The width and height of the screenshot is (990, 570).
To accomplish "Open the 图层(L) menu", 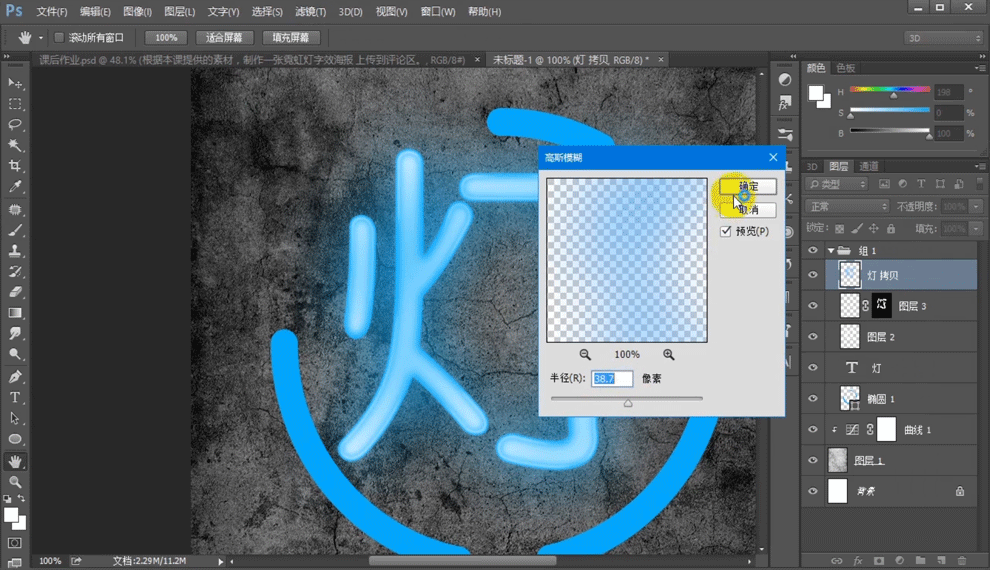I will coord(180,12).
